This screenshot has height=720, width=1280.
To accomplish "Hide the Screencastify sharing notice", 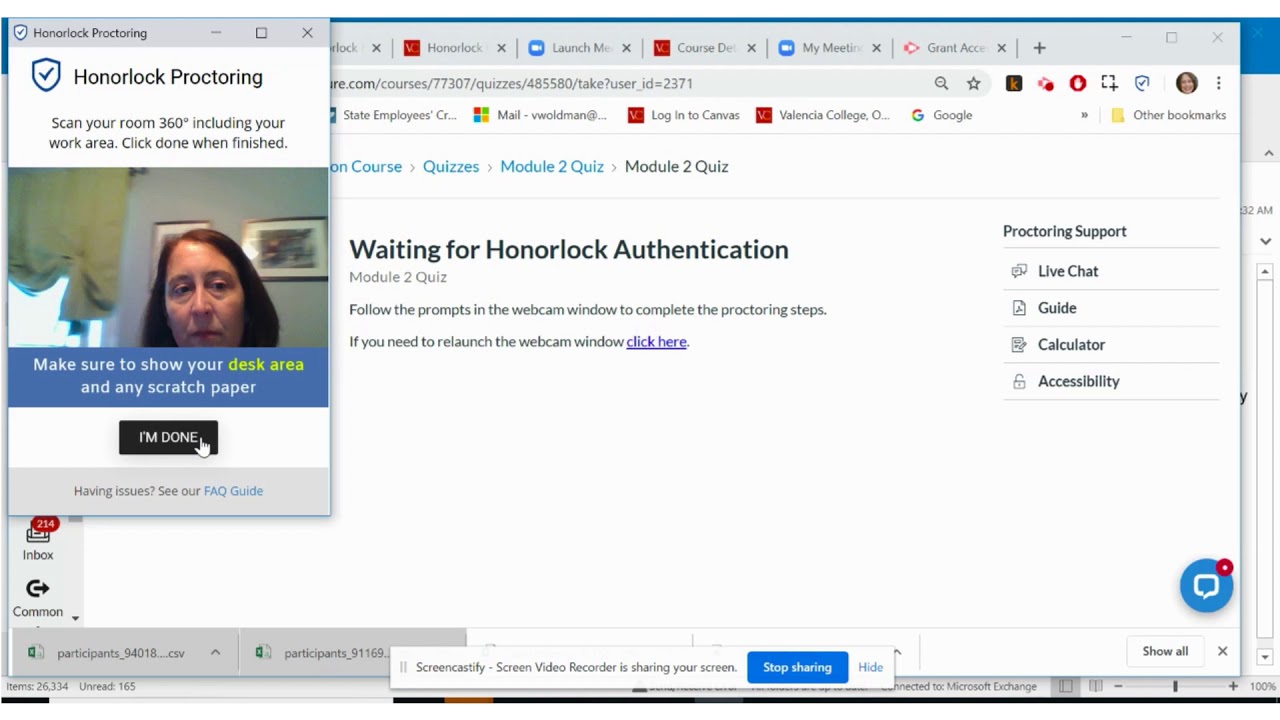I will [x=870, y=667].
